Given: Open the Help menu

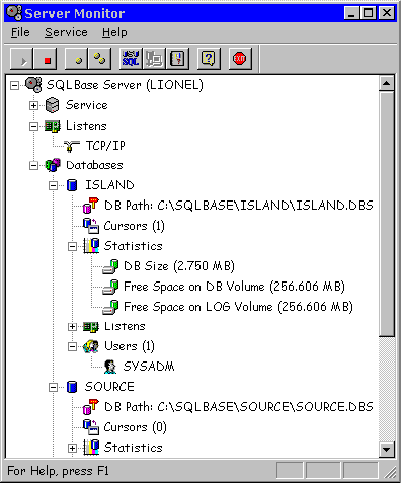Looking at the screenshot, I should (x=115, y=32).
